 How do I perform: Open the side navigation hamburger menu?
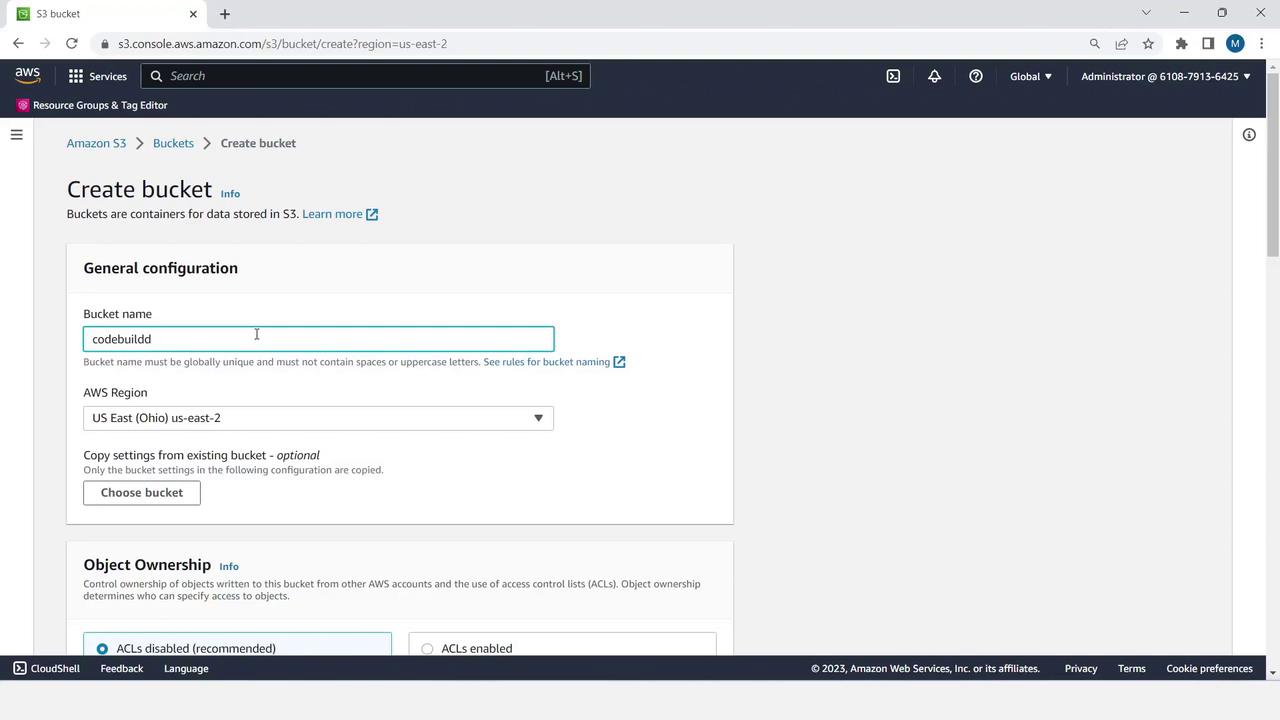[x=17, y=135]
